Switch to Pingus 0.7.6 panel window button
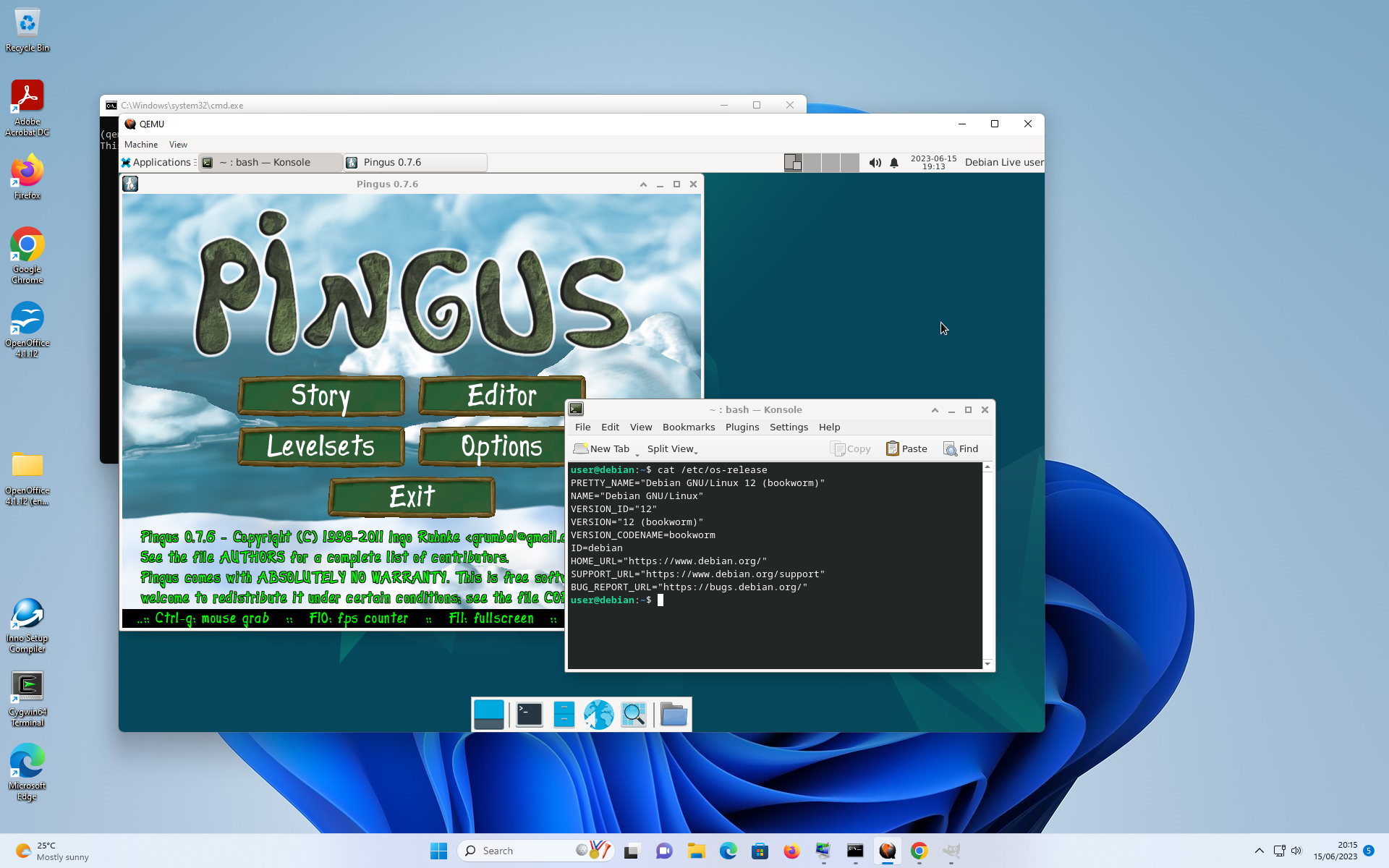 pos(415,163)
